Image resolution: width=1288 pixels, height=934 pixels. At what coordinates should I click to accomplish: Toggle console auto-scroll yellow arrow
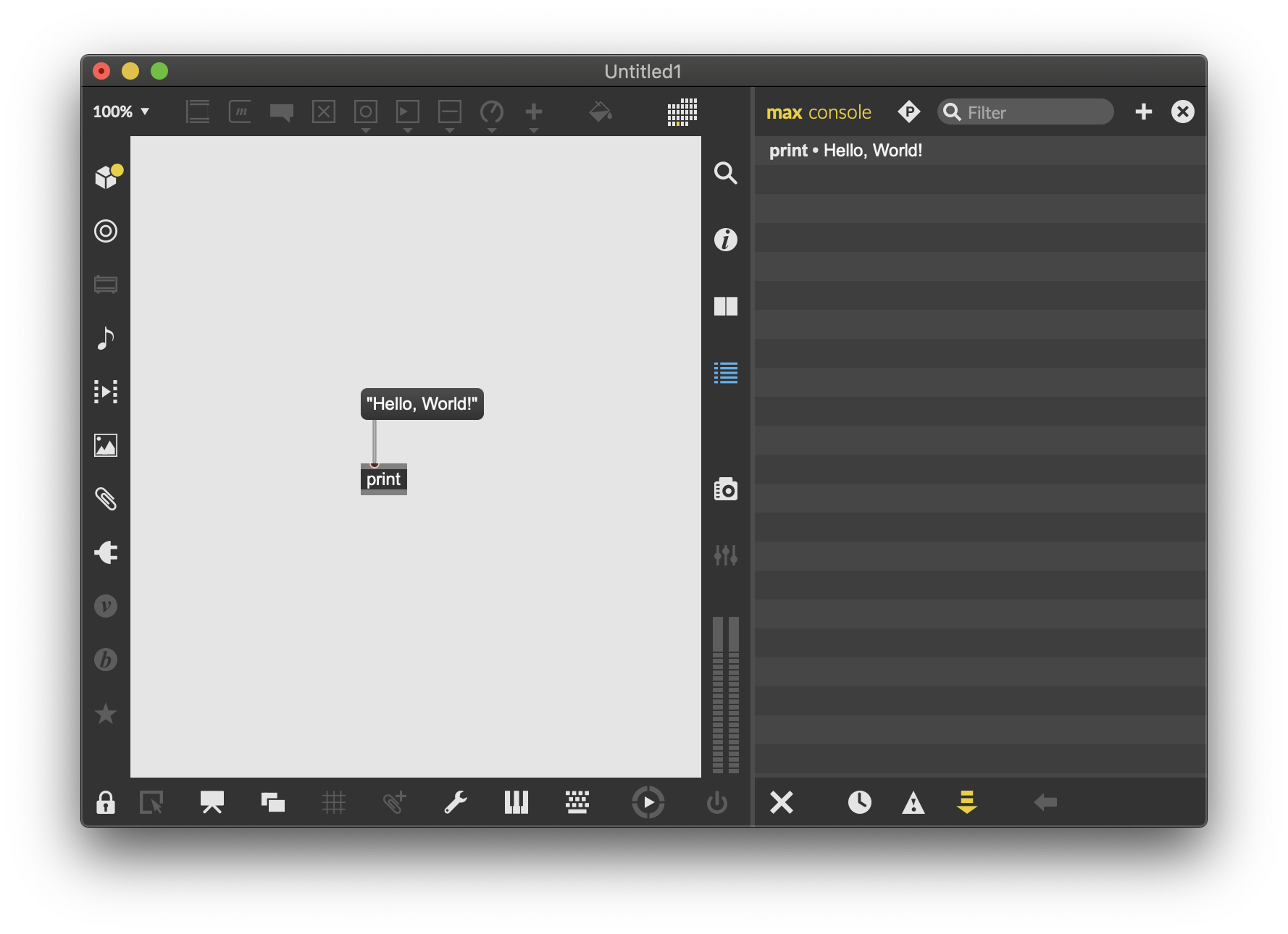point(967,802)
